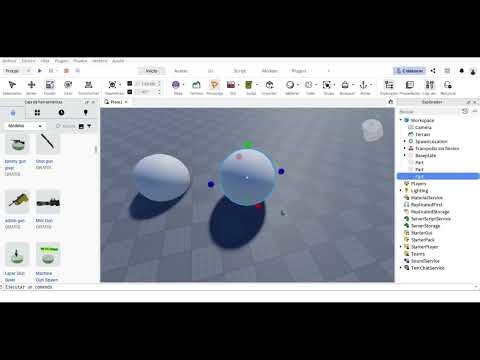Open the Plugins menu

click(x=61, y=61)
